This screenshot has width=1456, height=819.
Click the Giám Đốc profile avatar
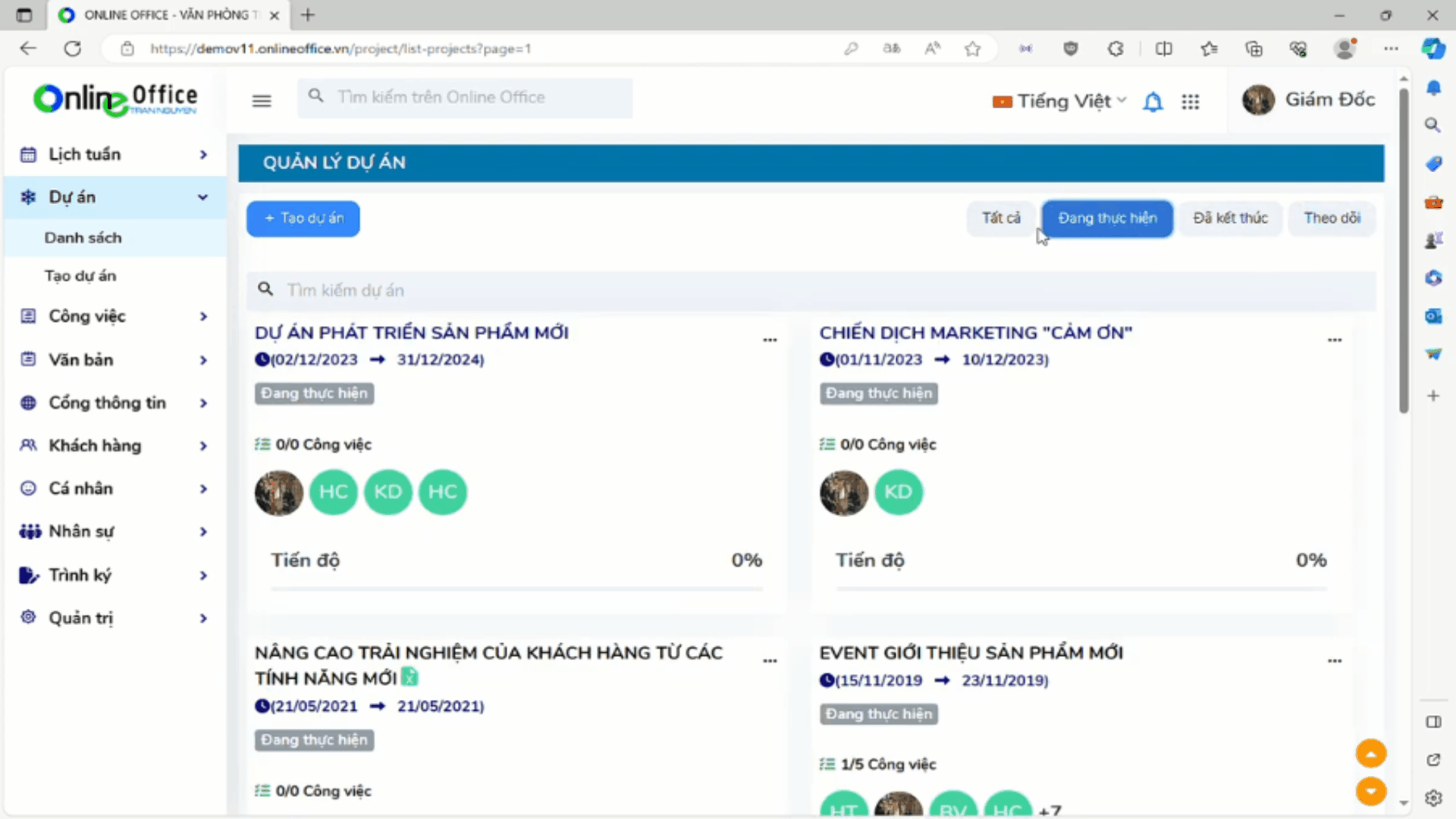pyautogui.click(x=1258, y=100)
